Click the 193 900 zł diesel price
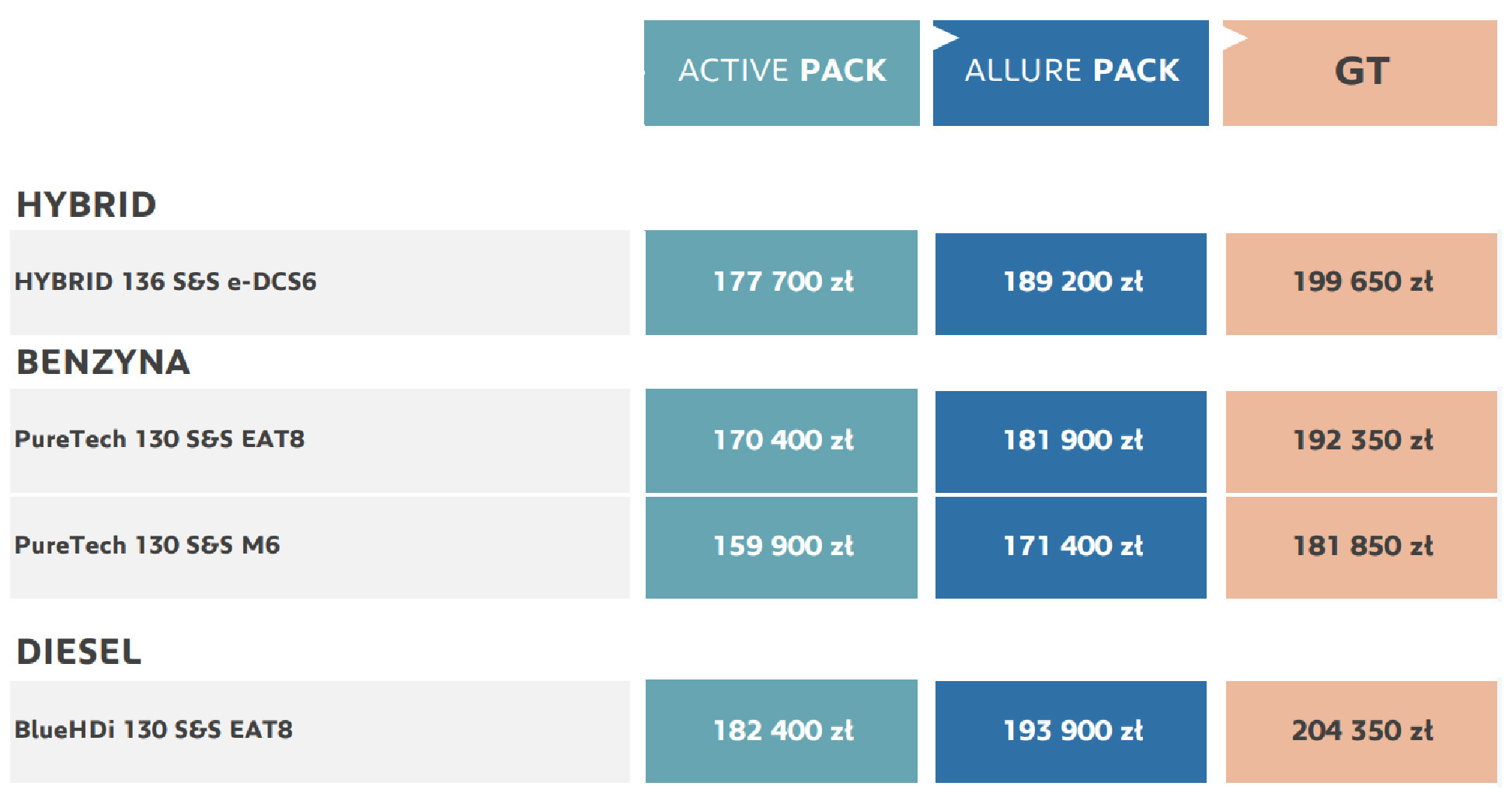This screenshot has height=800, width=1512. (1071, 731)
